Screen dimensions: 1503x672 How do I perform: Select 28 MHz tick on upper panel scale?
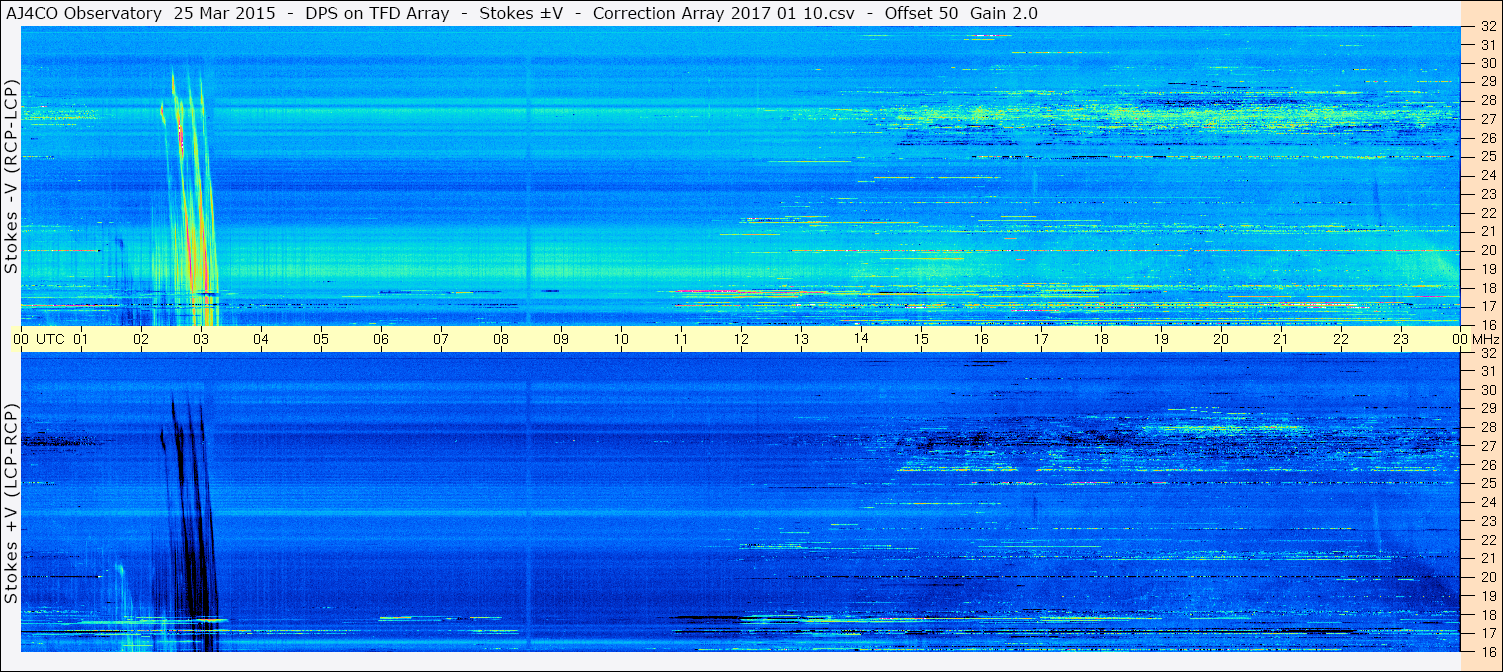[1488, 100]
